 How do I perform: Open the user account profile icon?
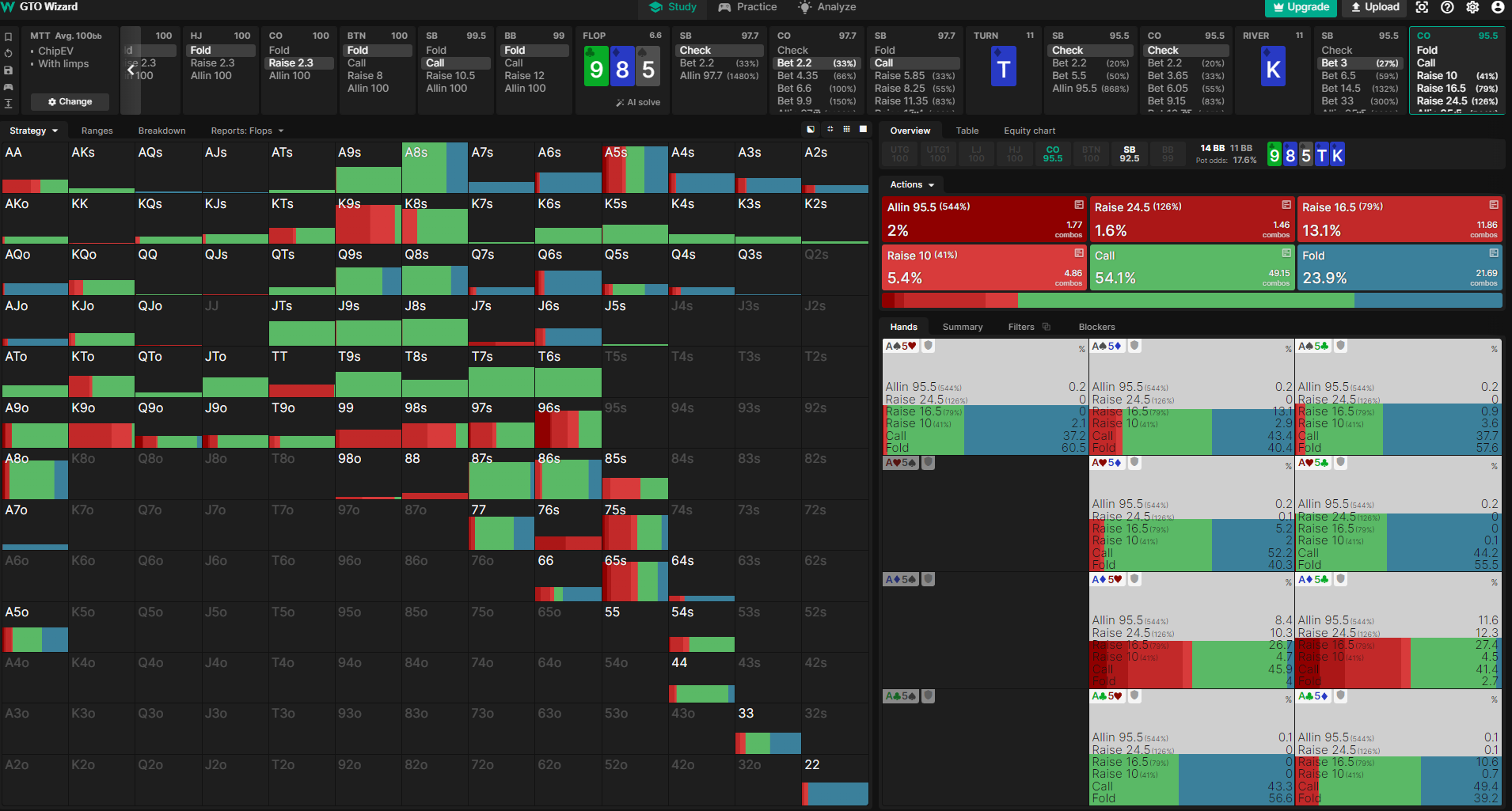click(1498, 7)
